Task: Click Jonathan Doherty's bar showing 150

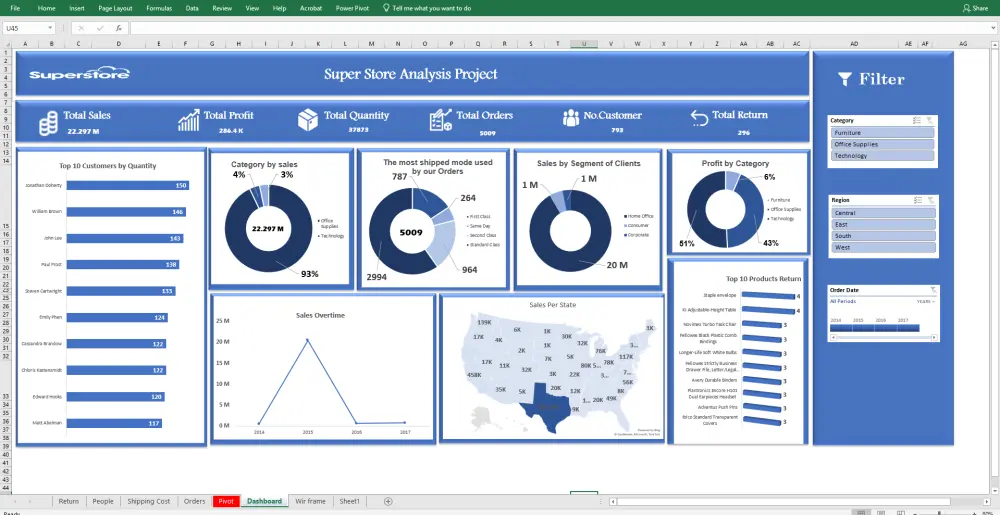Action: tap(128, 185)
